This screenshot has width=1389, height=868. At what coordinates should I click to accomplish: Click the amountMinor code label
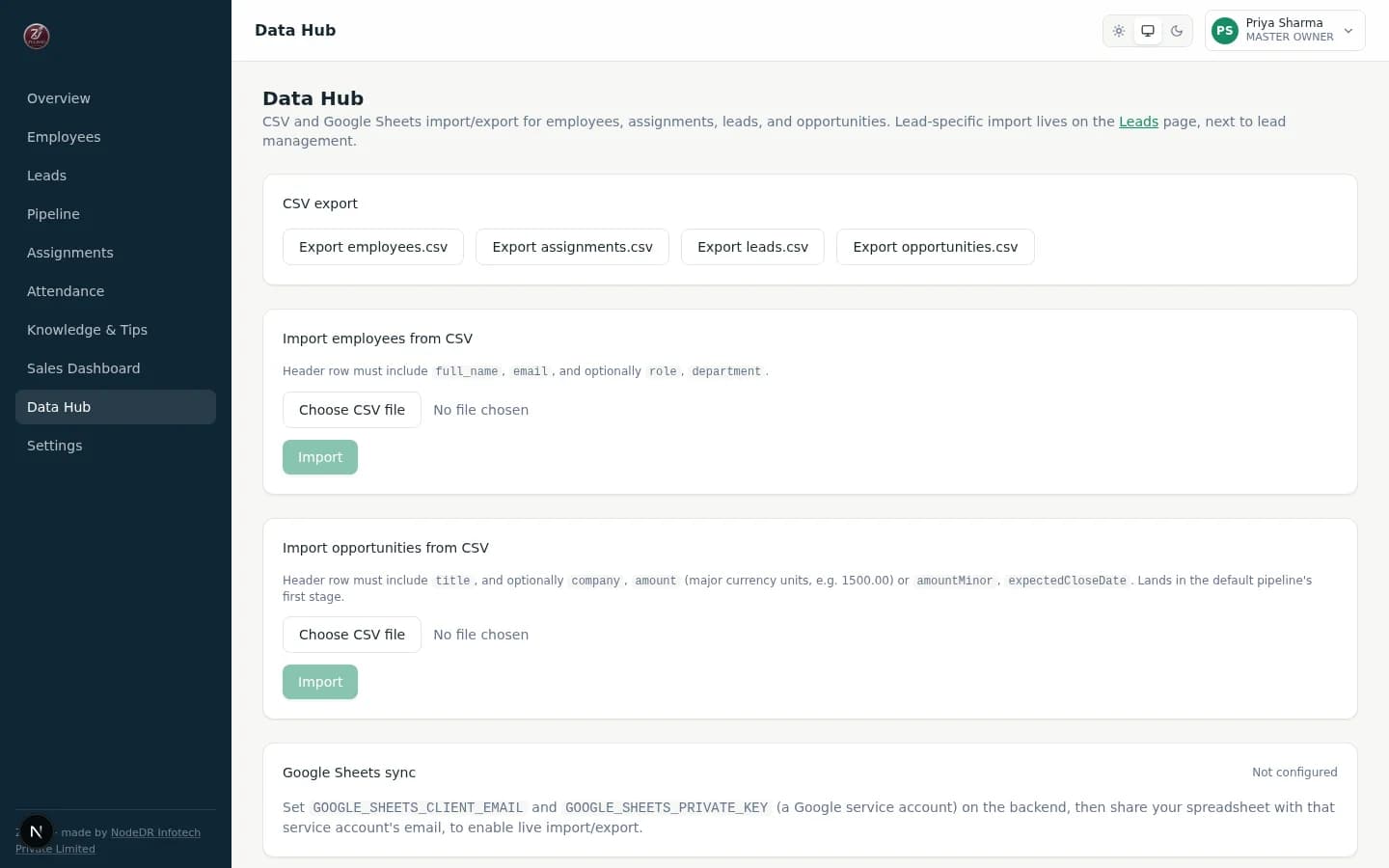click(954, 581)
